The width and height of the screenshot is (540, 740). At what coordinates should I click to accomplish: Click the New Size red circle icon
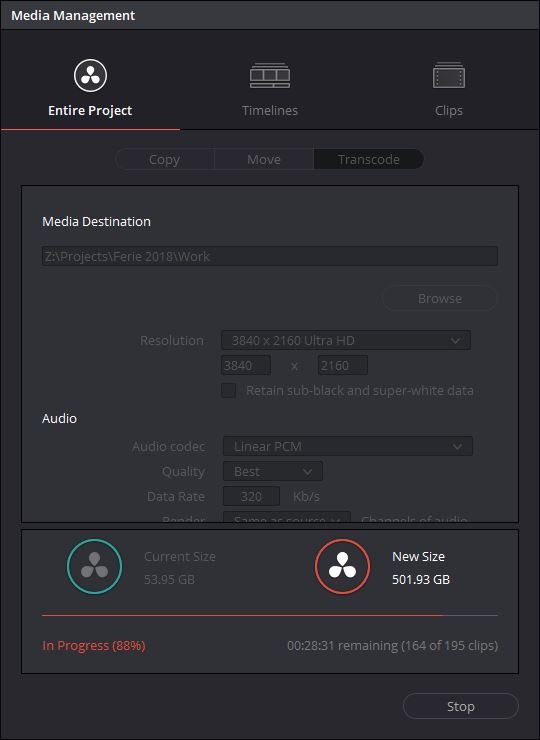tap(342, 566)
